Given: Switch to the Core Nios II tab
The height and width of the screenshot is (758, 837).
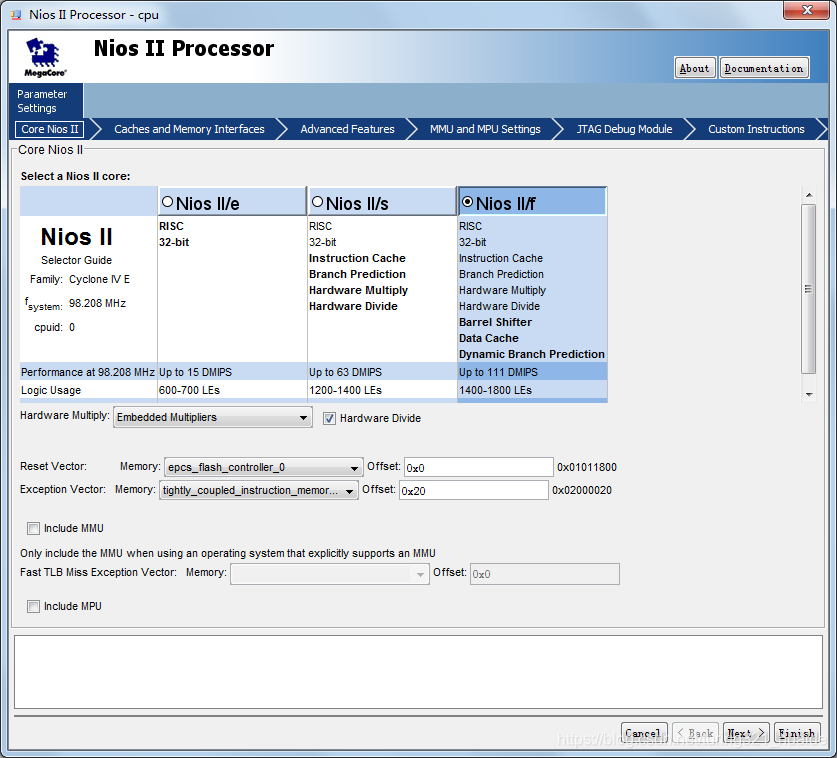Looking at the screenshot, I should pyautogui.click(x=50, y=129).
